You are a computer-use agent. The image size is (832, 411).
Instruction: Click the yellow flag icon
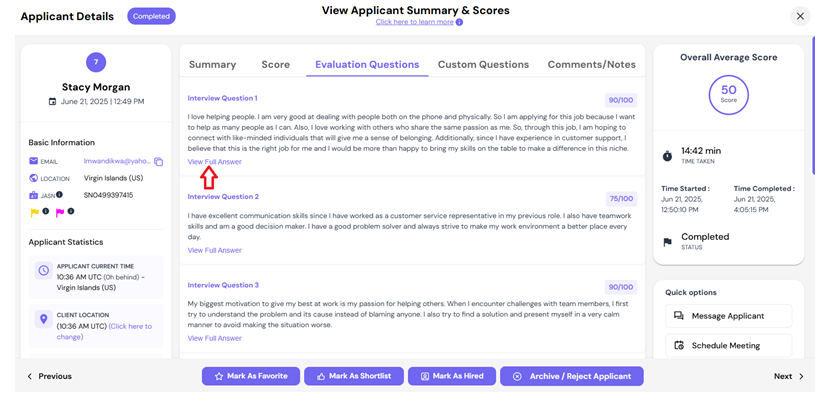click(34, 213)
